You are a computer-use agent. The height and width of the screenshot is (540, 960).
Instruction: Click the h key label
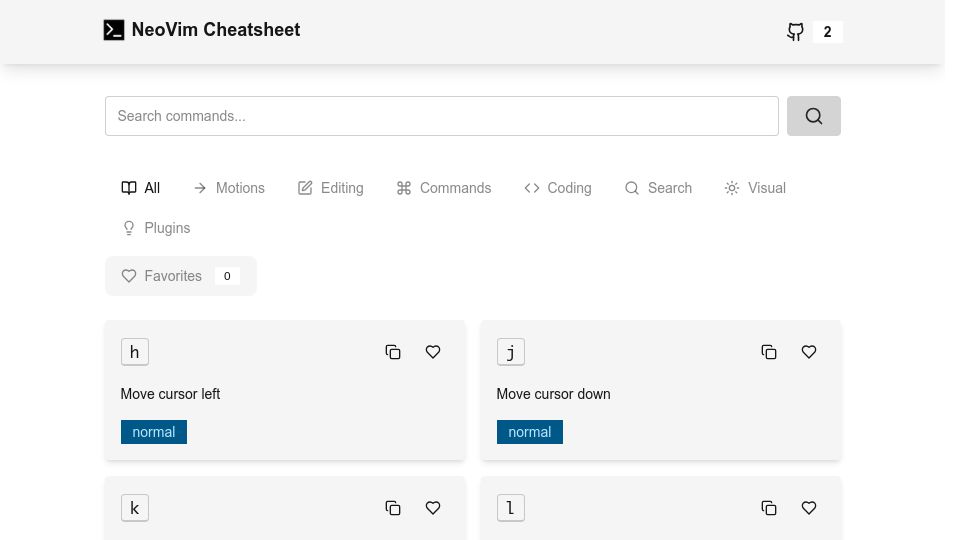click(x=135, y=352)
